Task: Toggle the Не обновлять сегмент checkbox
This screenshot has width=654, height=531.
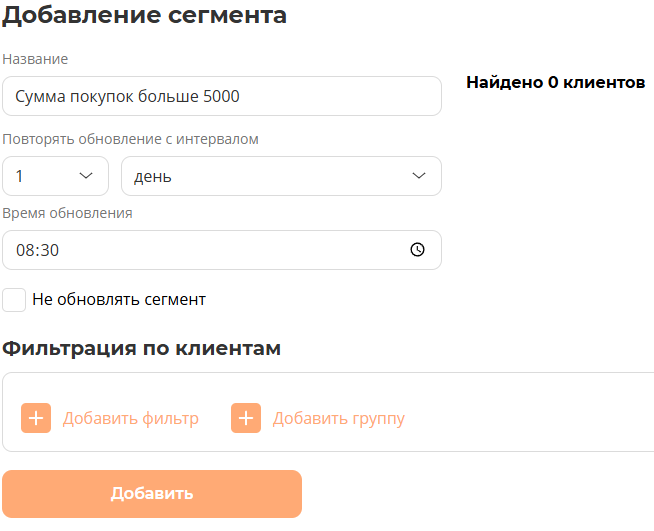Action: point(15,299)
